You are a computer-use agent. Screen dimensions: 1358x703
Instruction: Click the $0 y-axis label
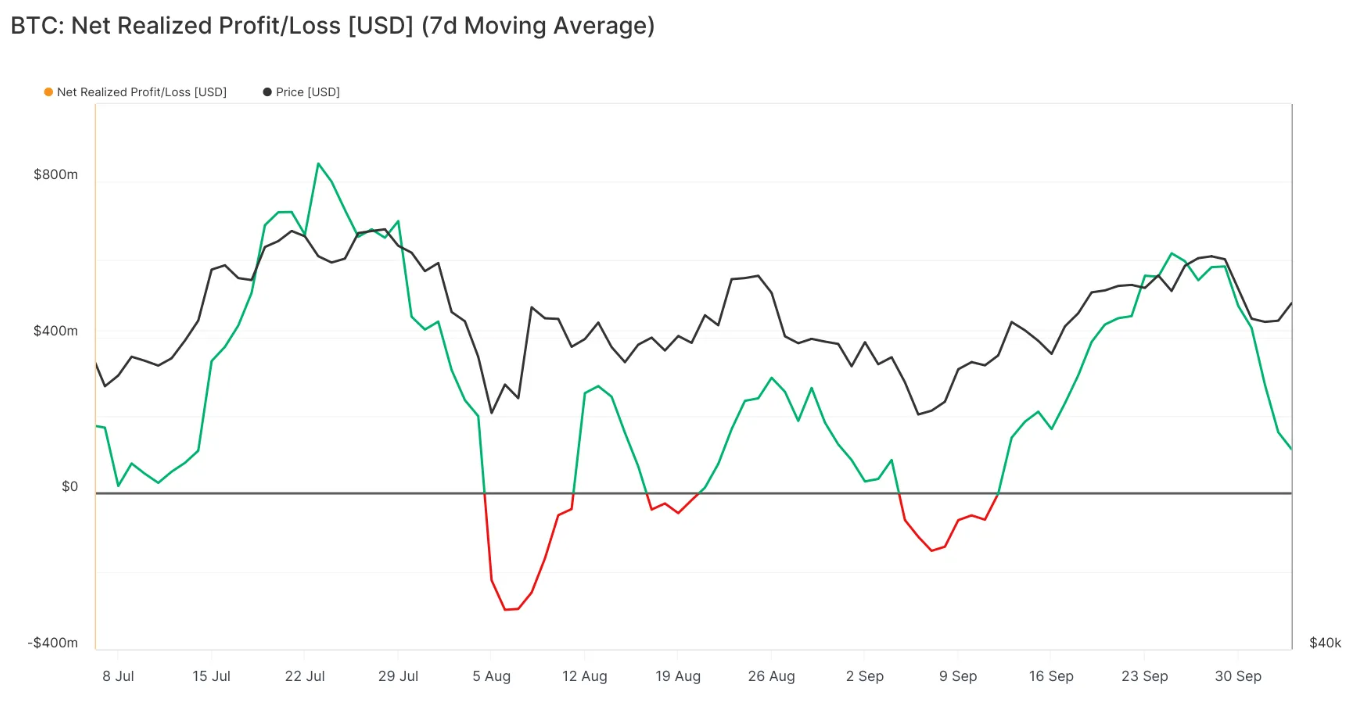pos(69,487)
